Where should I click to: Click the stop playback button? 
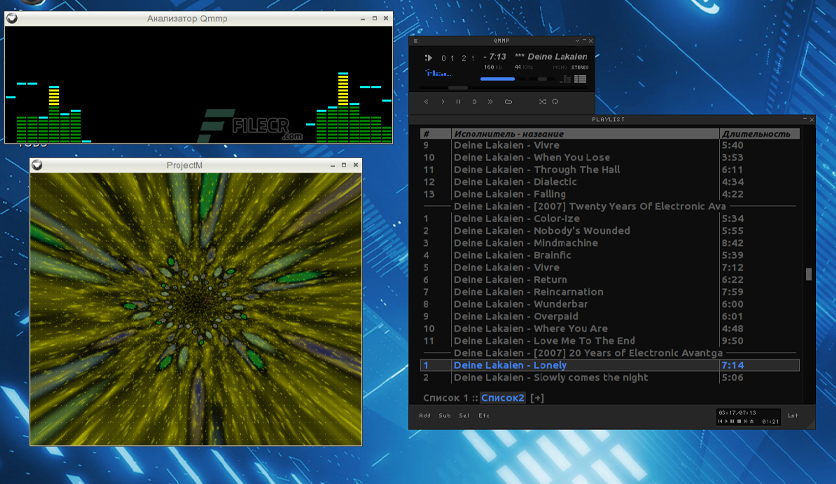click(x=474, y=101)
